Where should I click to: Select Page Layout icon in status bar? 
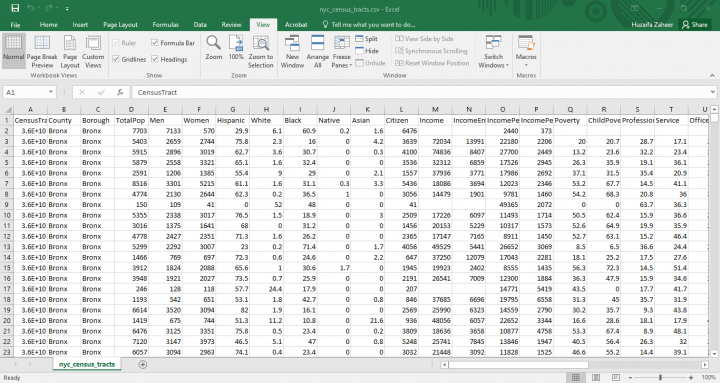(x=596, y=377)
